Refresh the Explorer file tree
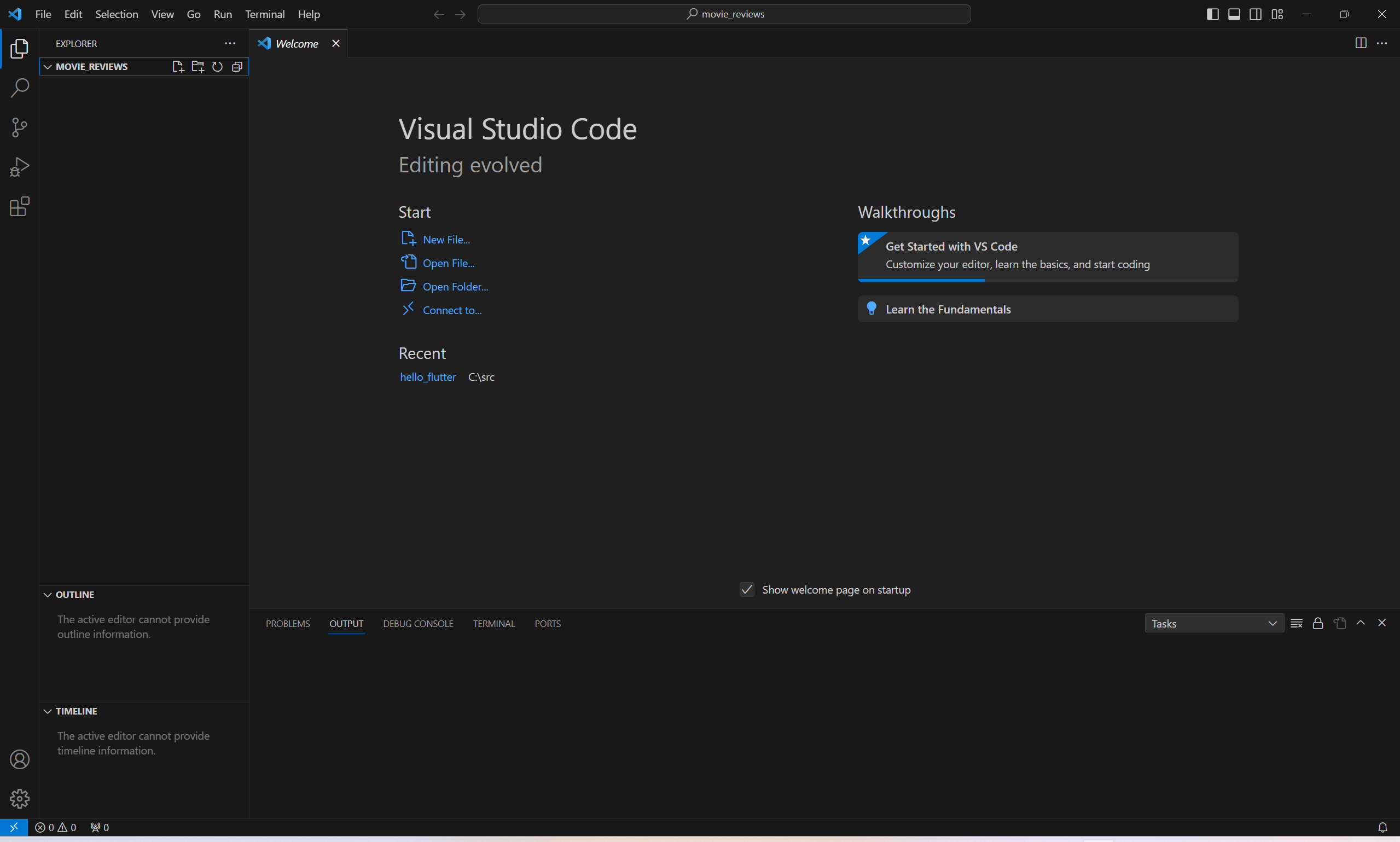This screenshot has height=842, width=1400. click(x=217, y=67)
